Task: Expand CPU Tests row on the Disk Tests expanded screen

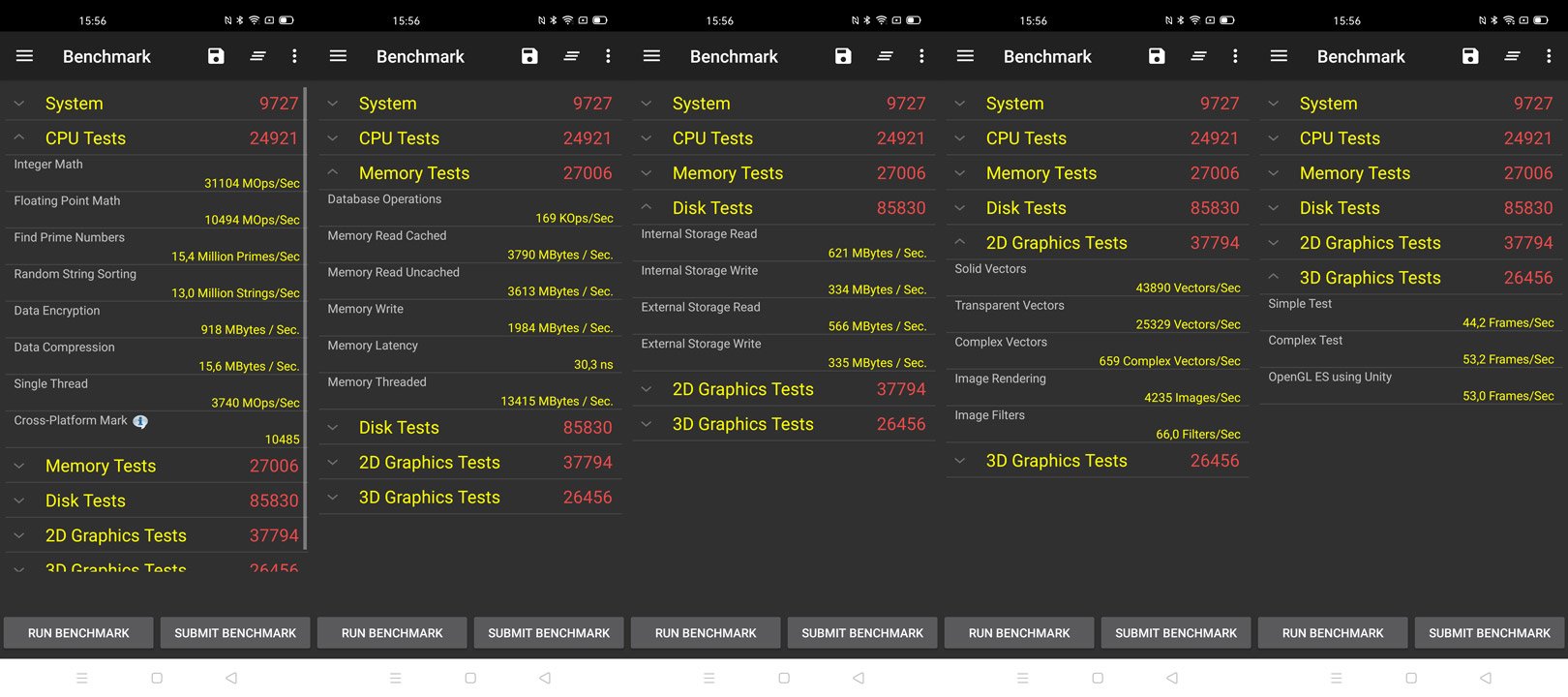Action: 784,138
